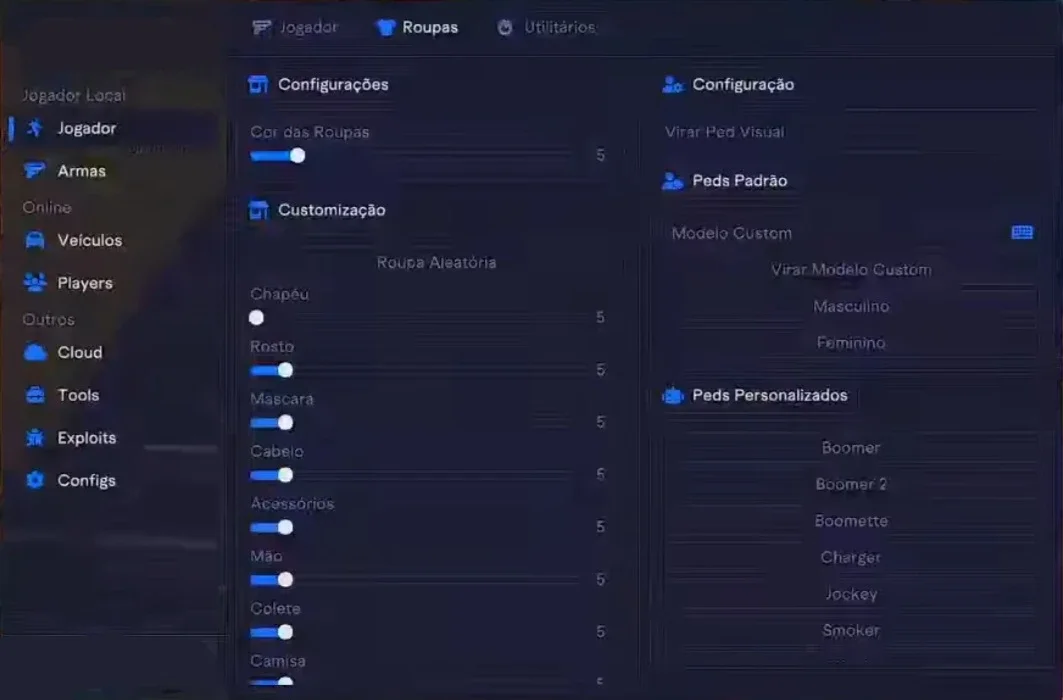Click the gear icon for Configs
This screenshot has width=1063, height=700.
tap(35, 480)
